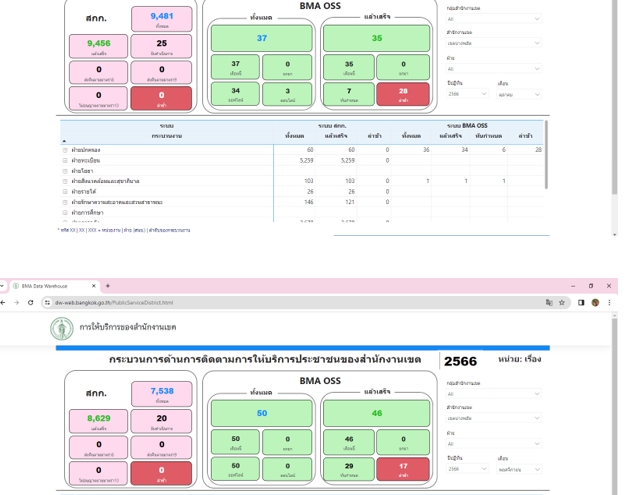The height and width of the screenshot is (495, 630).
Task: Expand the ฝ่ายรายได้ row in the table
Action: (x=65, y=191)
